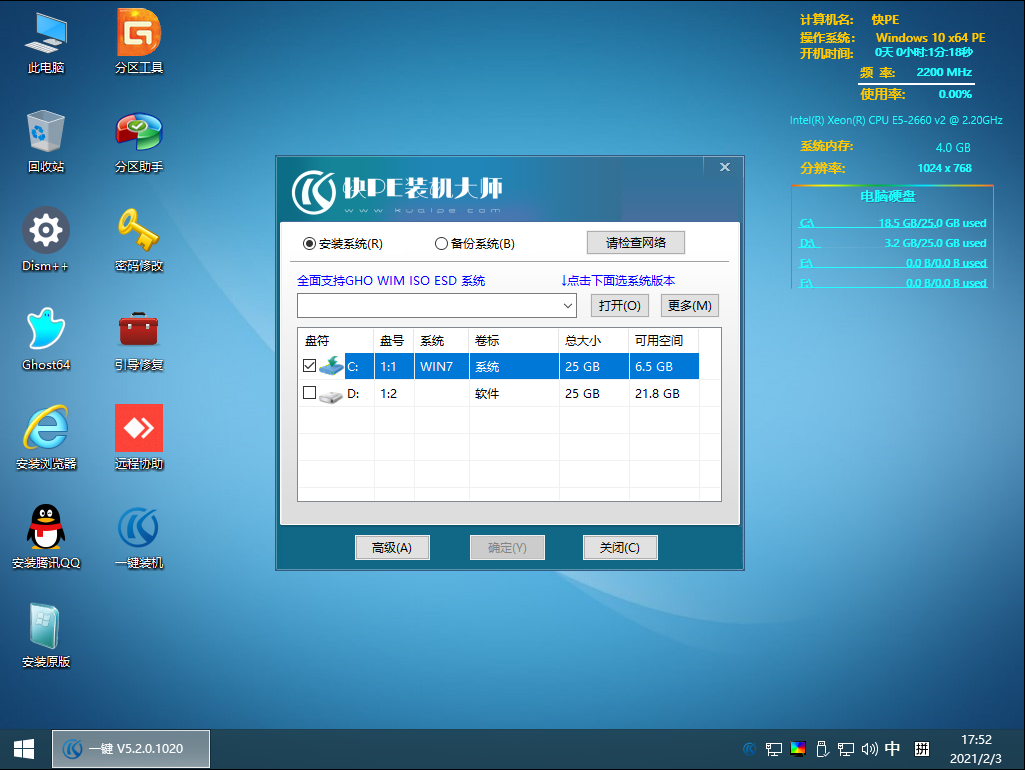Click the 请检查网络 button
Viewport: 1025px width, 770px height.
point(635,242)
